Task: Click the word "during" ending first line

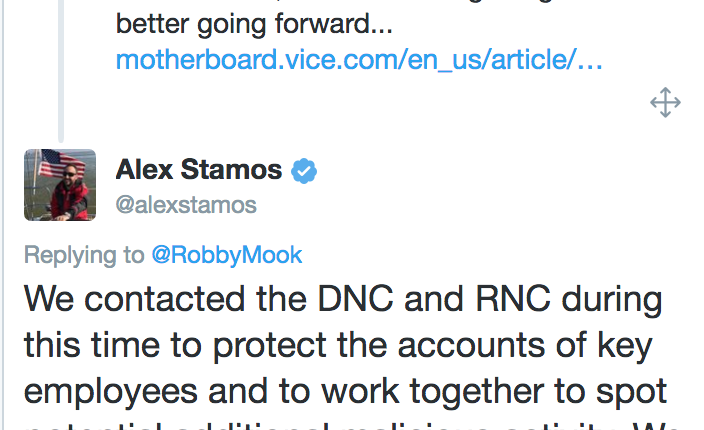Action: click(x=612, y=300)
